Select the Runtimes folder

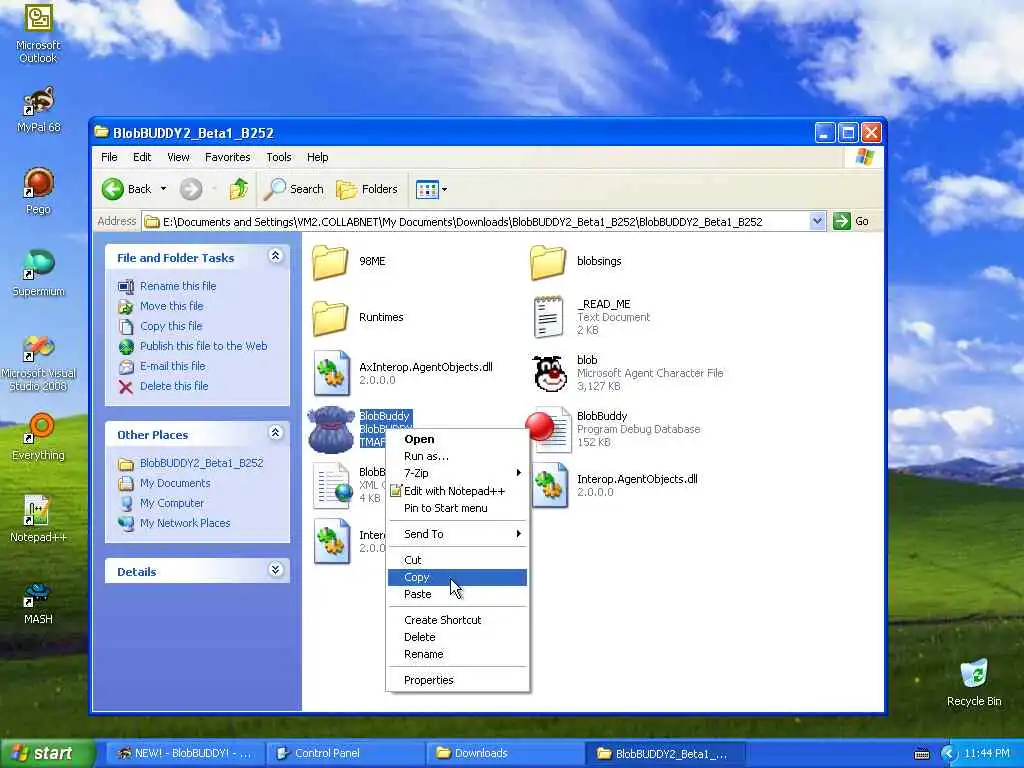pyautogui.click(x=358, y=317)
